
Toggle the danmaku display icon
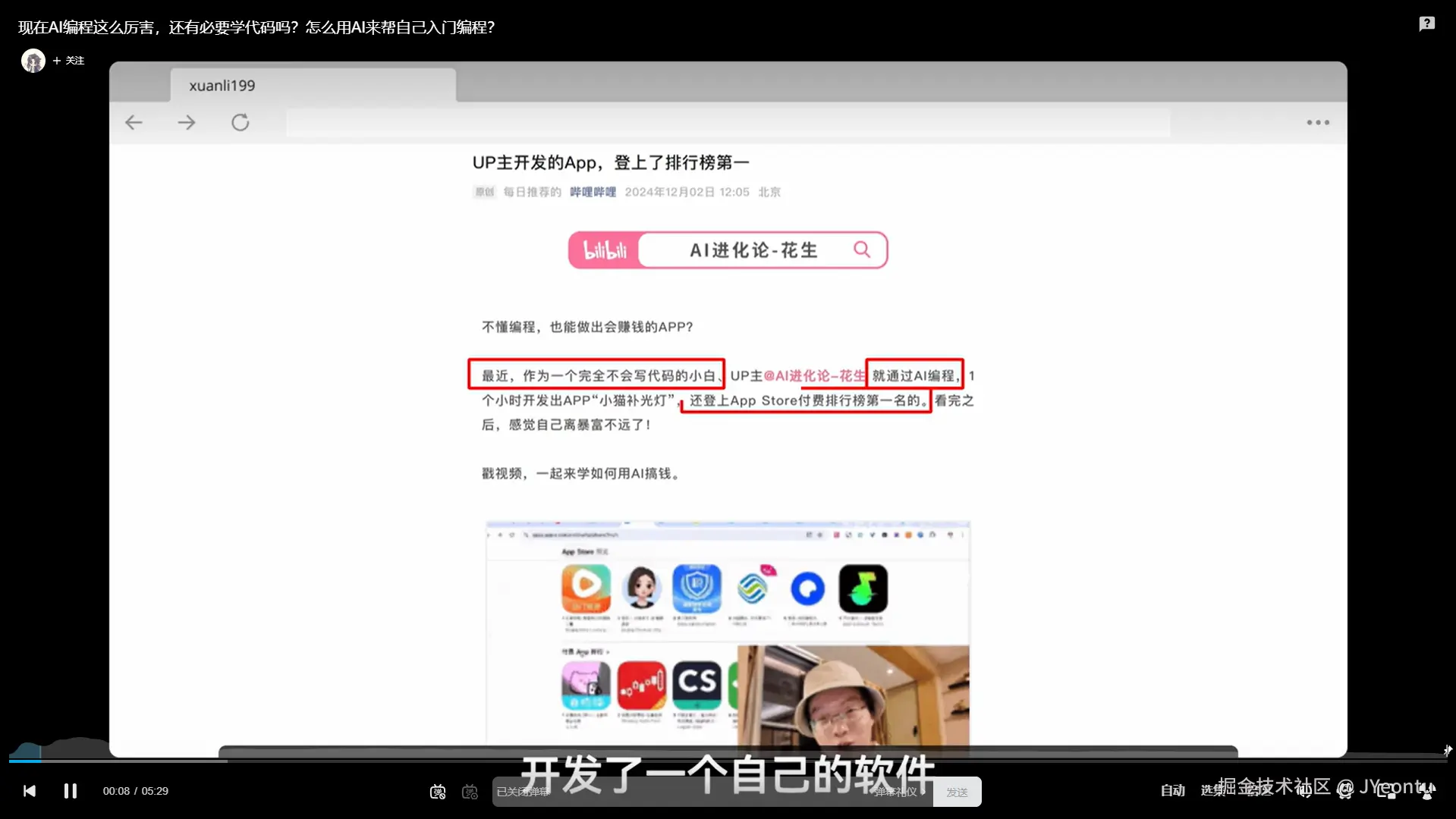tap(438, 792)
